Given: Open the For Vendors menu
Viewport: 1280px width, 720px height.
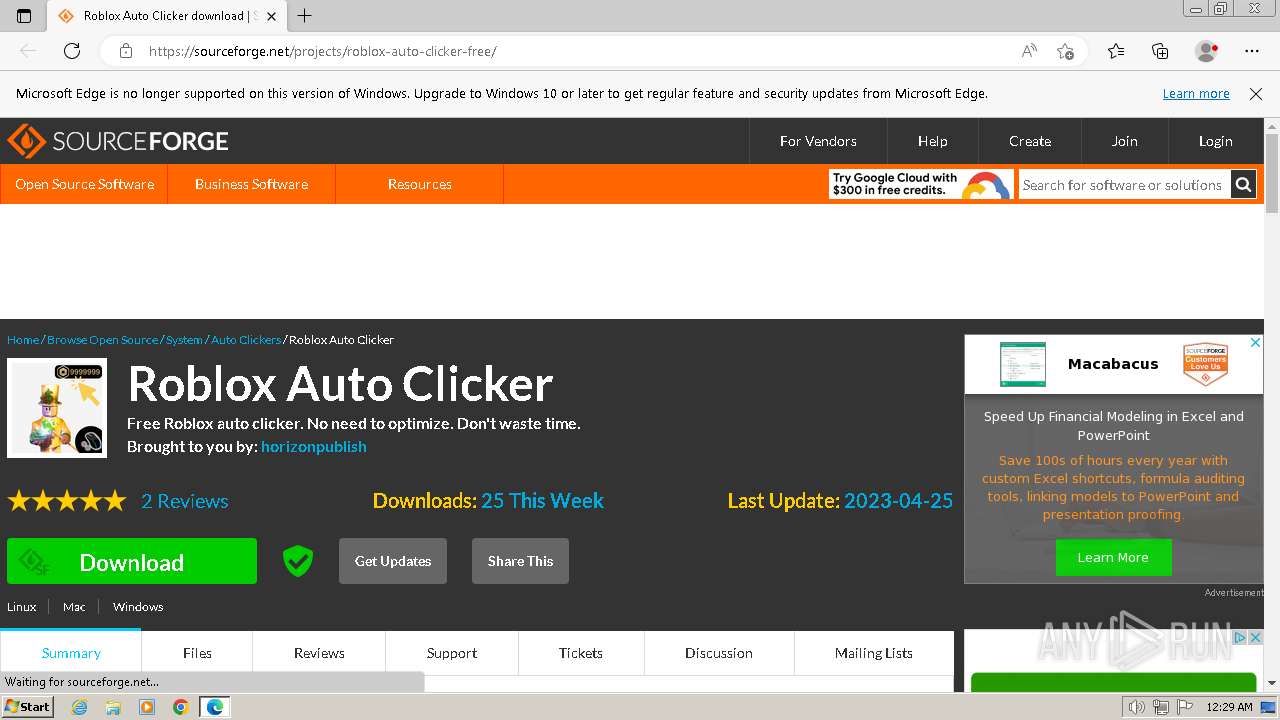Looking at the screenshot, I should click(818, 141).
